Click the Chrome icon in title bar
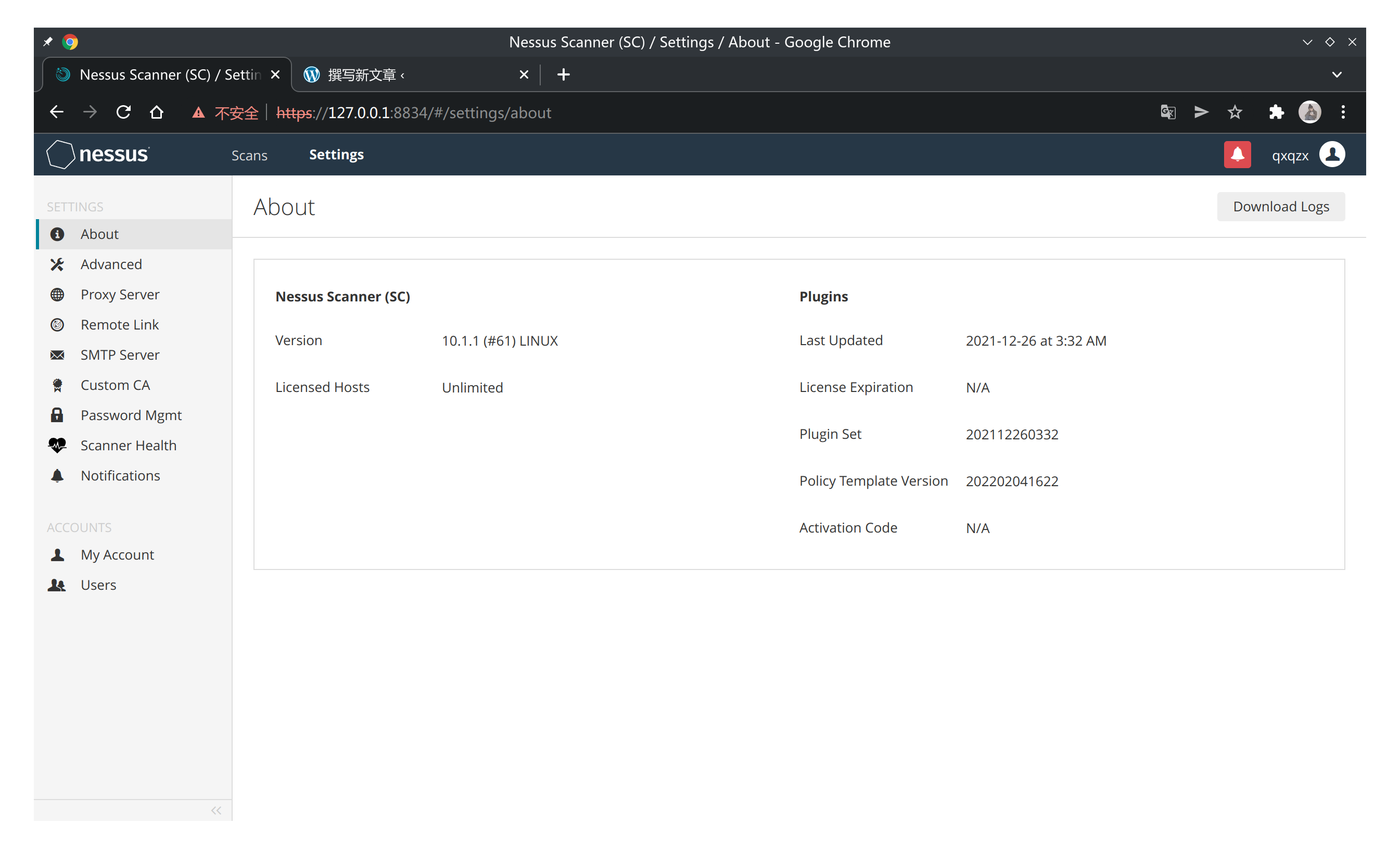 click(x=70, y=42)
